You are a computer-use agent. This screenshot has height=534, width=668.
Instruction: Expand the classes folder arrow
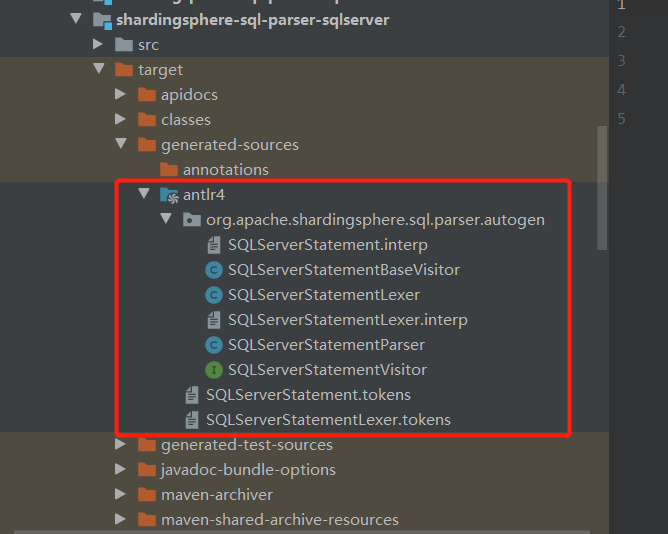[x=121, y=119]
